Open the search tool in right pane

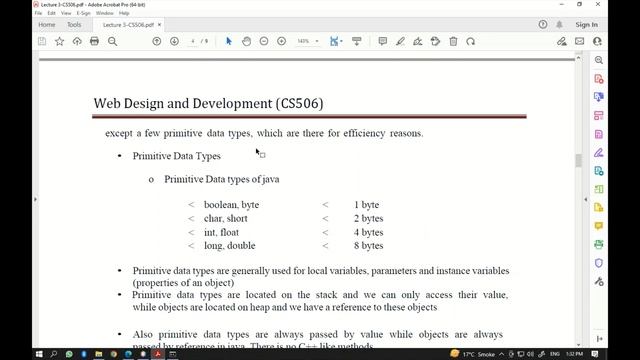click(x=599, y=60)
